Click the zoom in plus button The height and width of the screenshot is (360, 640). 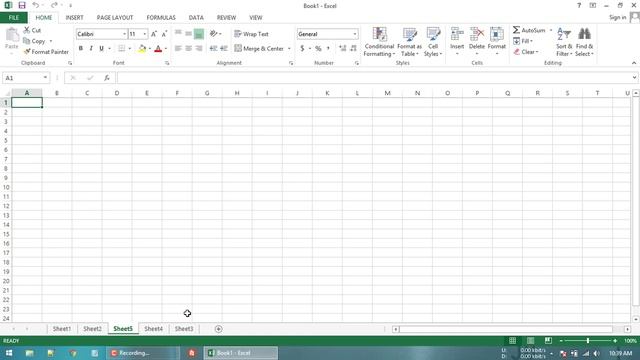point(615,340)
